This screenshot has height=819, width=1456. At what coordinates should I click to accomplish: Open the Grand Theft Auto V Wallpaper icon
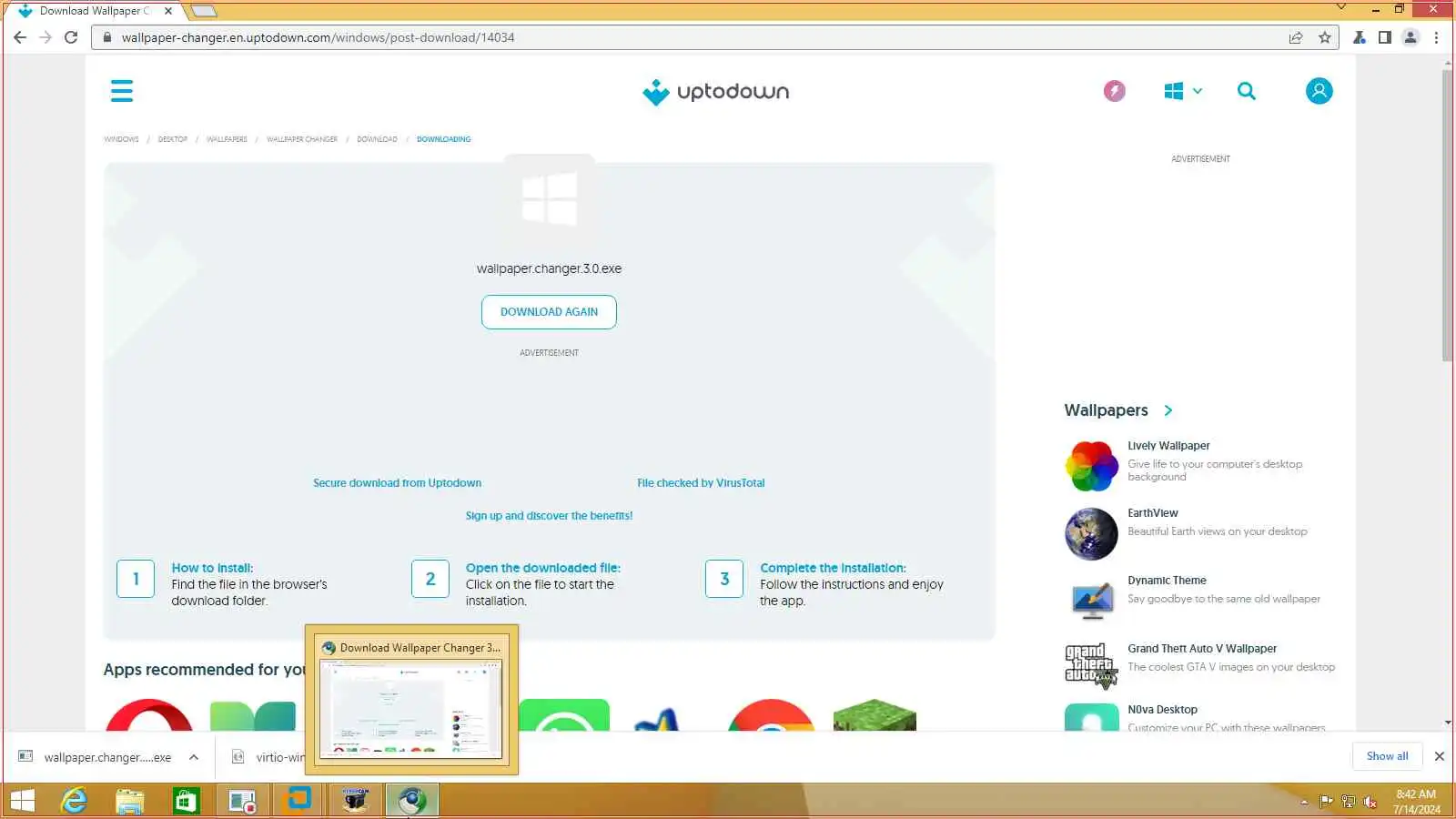pyautogui.click(x=1091, y=666)
